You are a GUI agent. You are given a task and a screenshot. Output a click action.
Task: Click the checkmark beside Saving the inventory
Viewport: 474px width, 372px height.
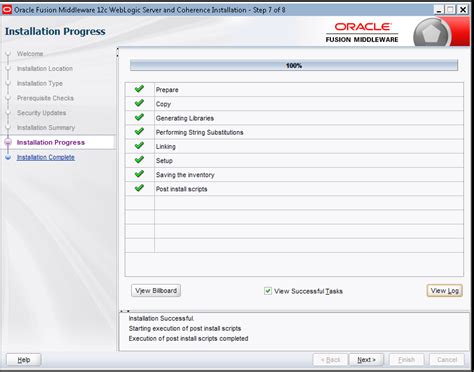point(139,174)
